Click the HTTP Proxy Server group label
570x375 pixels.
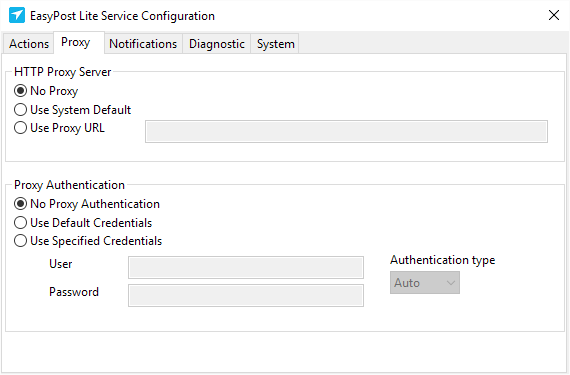pyautogui.click(x=63, y=72)
